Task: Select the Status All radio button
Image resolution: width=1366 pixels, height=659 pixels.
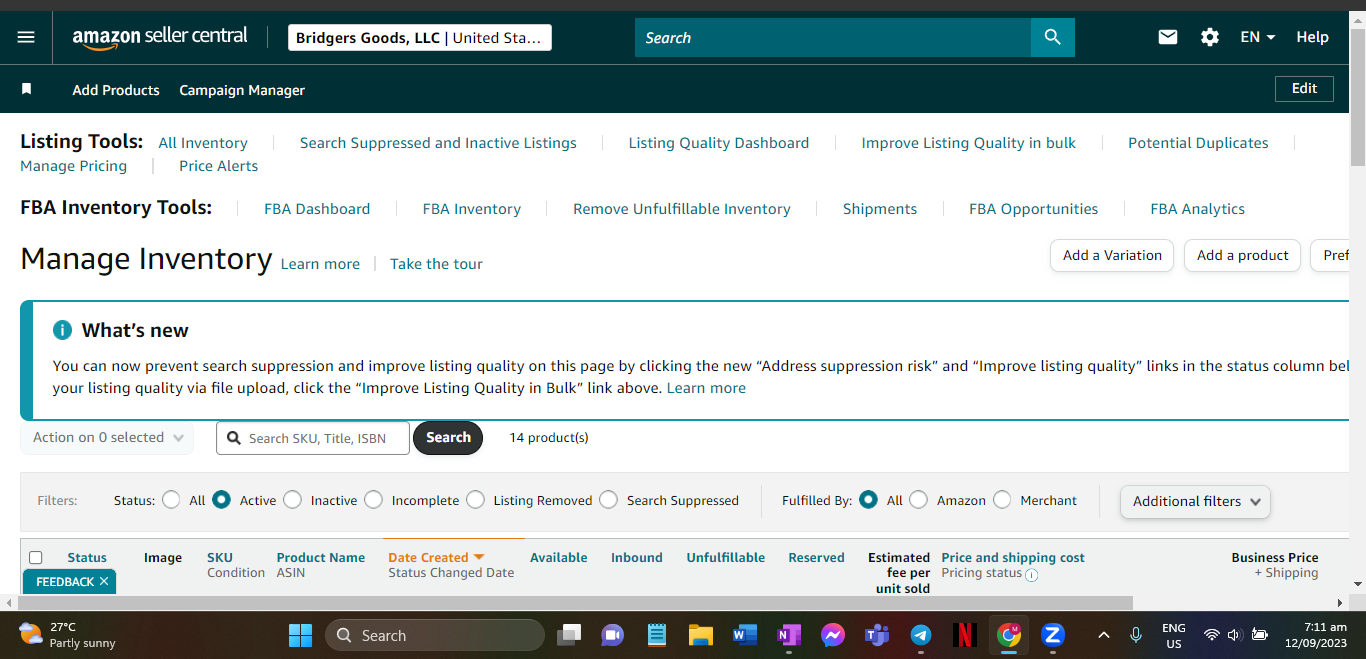Action: pos(171,499)
